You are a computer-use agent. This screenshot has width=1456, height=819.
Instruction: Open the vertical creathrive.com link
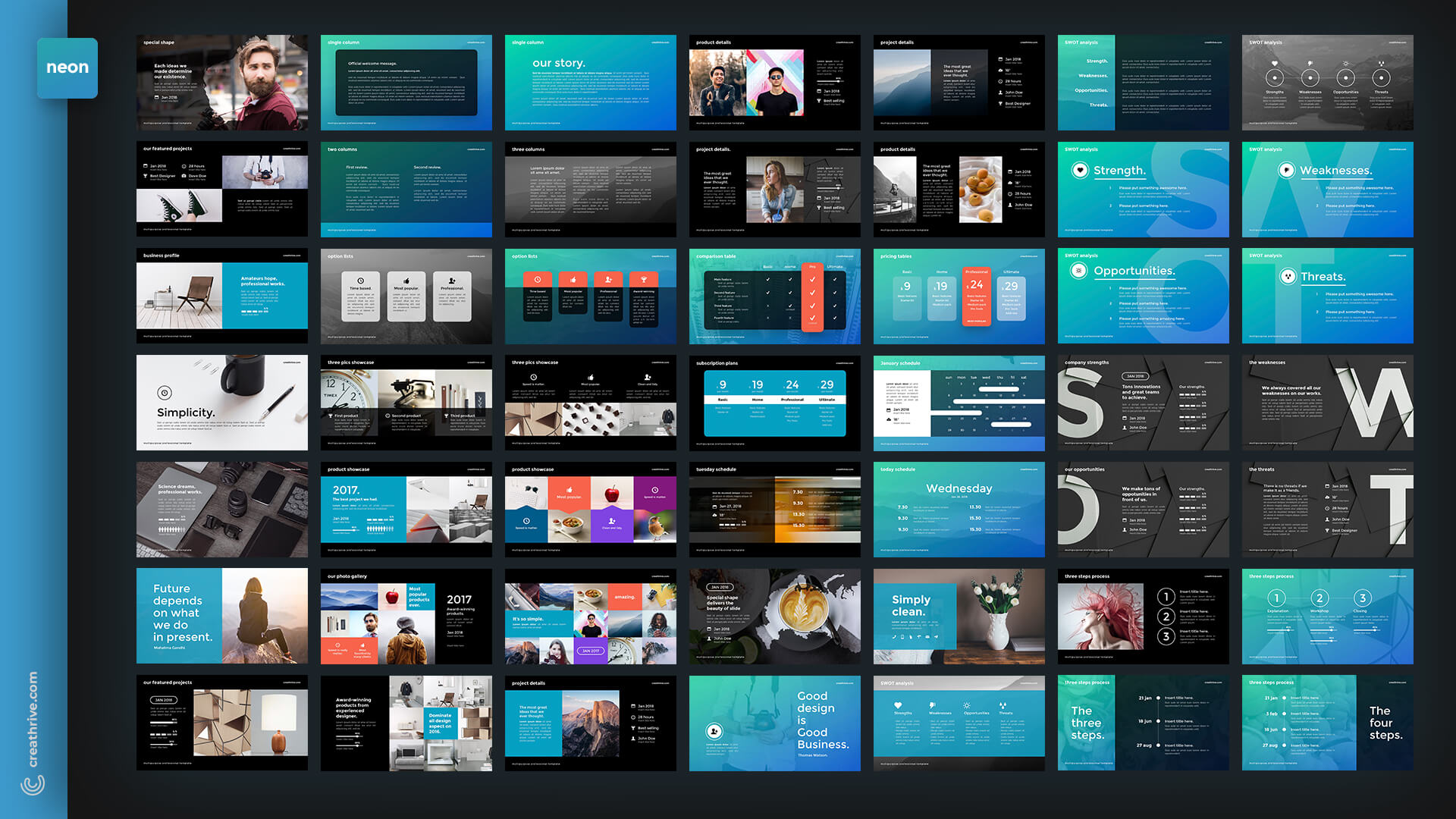[x=33, y=719]
